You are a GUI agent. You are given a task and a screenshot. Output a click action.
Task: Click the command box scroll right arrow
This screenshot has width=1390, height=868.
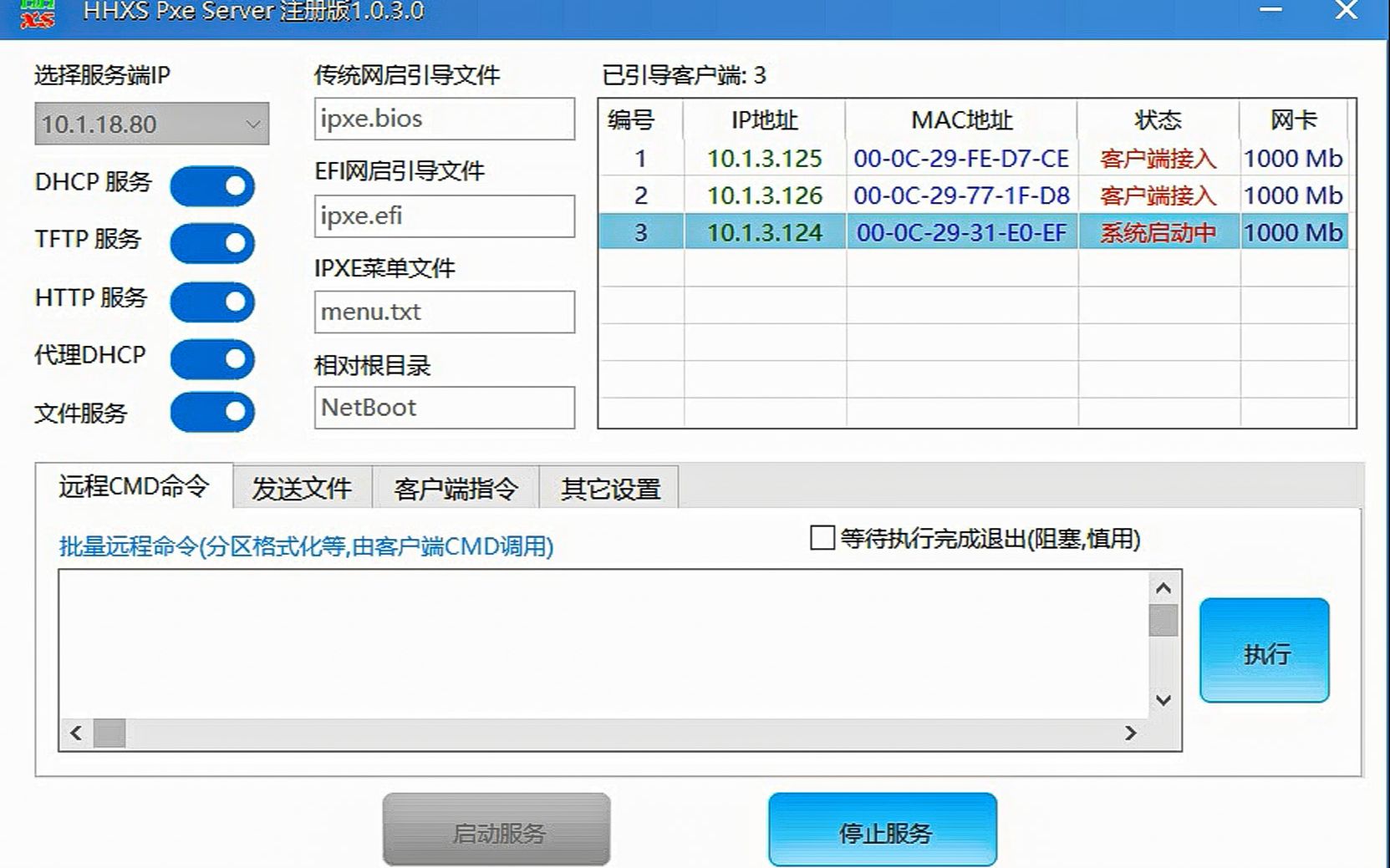[x=1131, y=733]
